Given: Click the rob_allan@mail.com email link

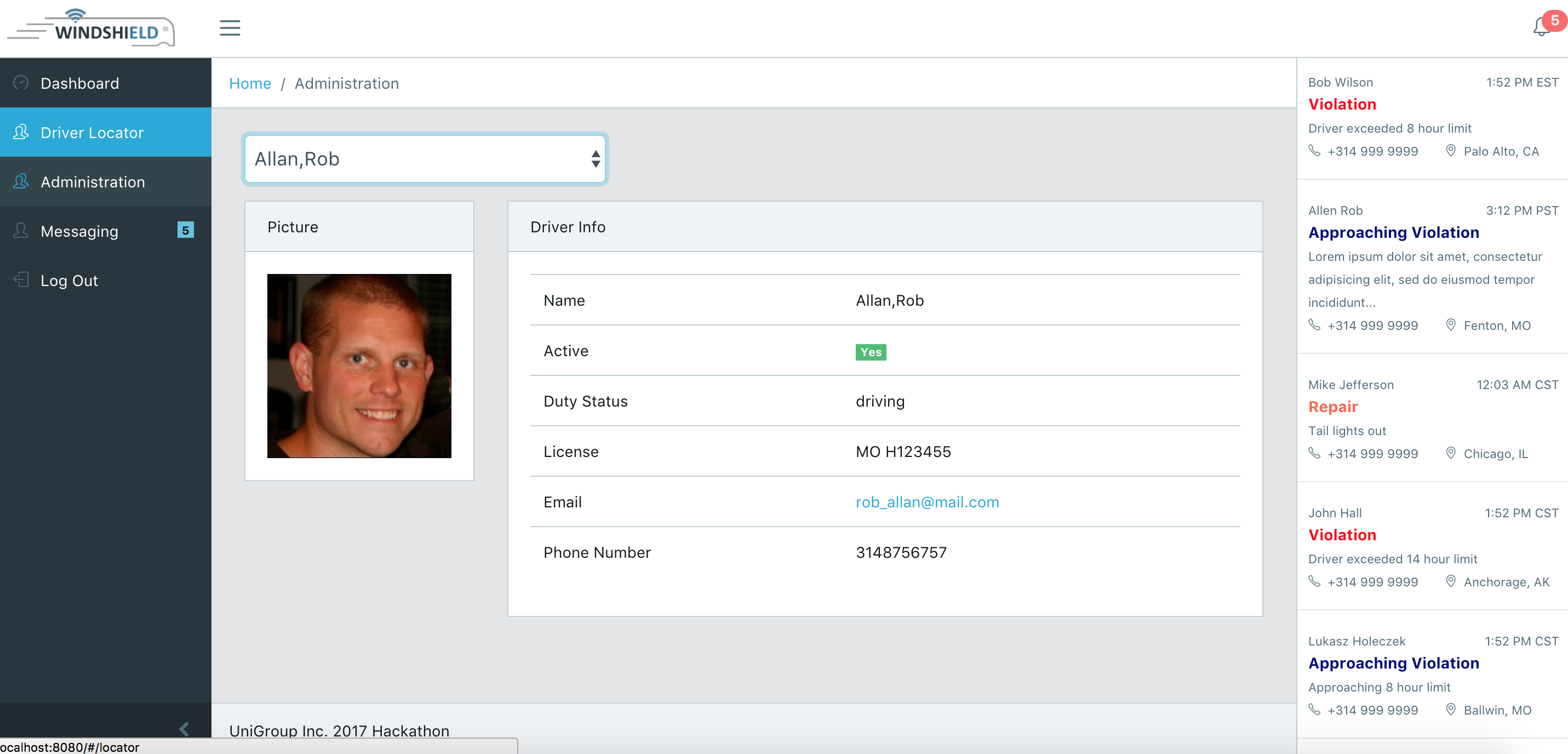Looking at the screenshot, I should click(926, 502).
